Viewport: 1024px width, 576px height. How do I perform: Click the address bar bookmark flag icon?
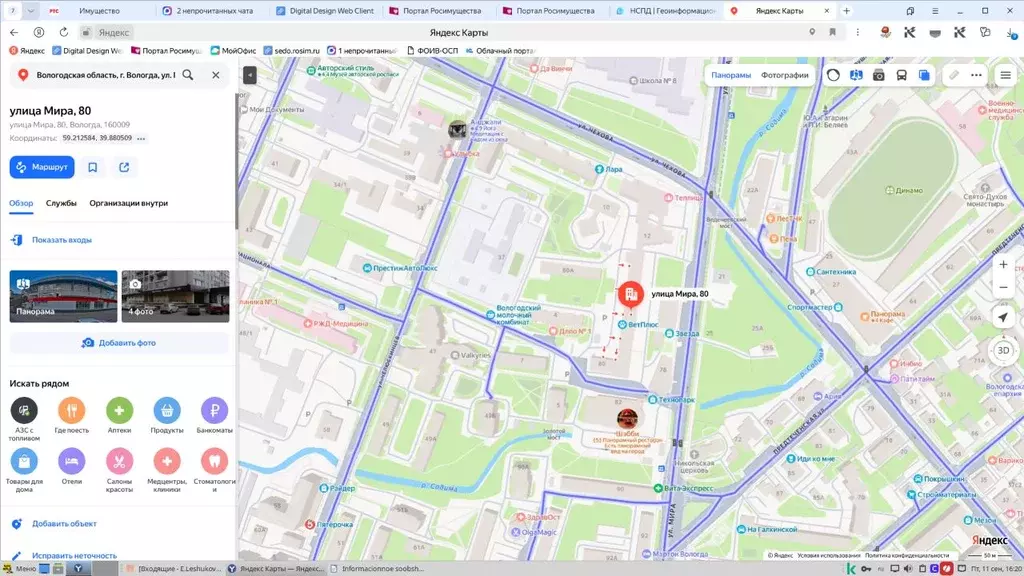tap(833, 32)
